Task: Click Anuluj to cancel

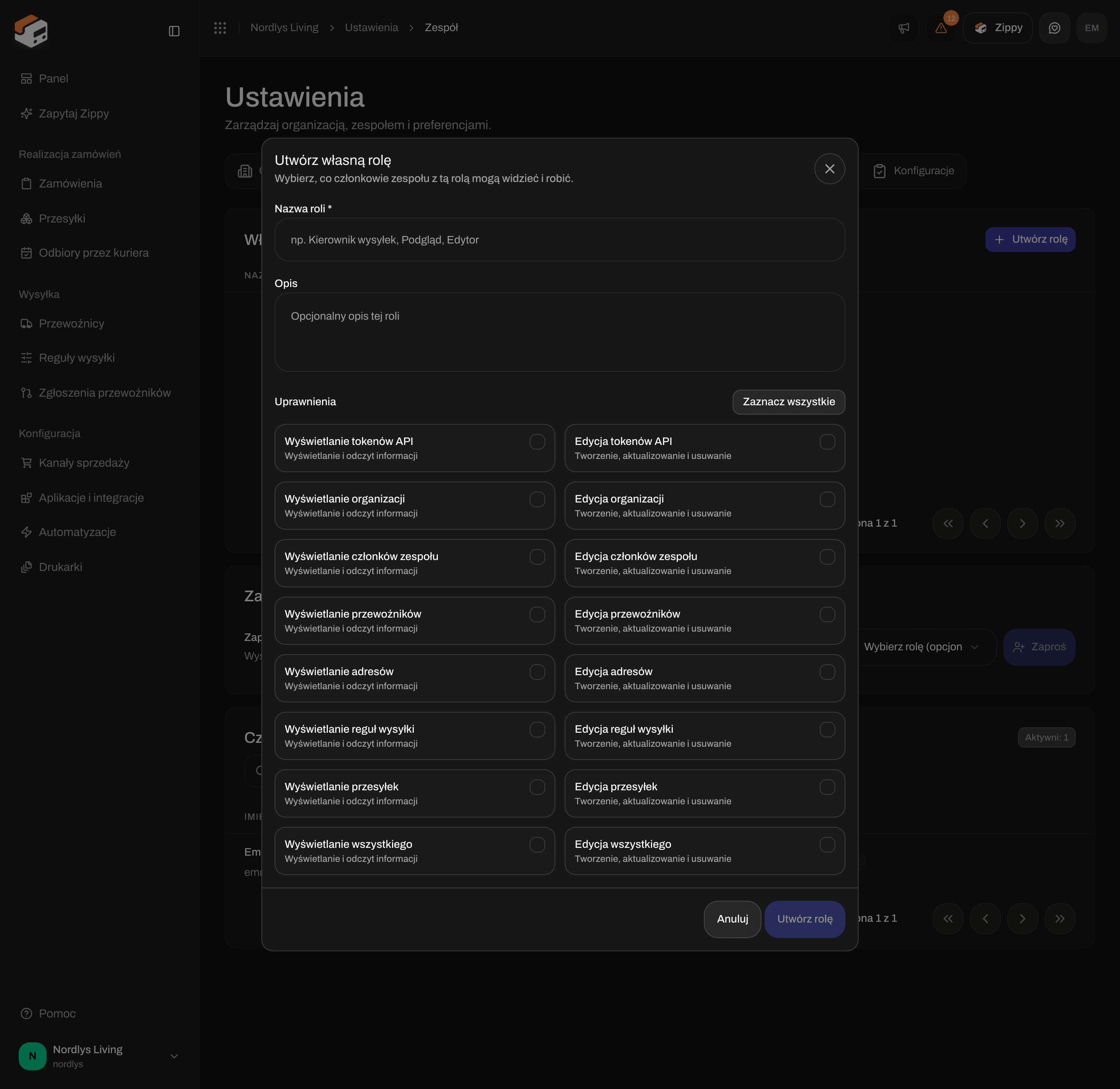Action: pyautogui.click(x=732, y=919)
